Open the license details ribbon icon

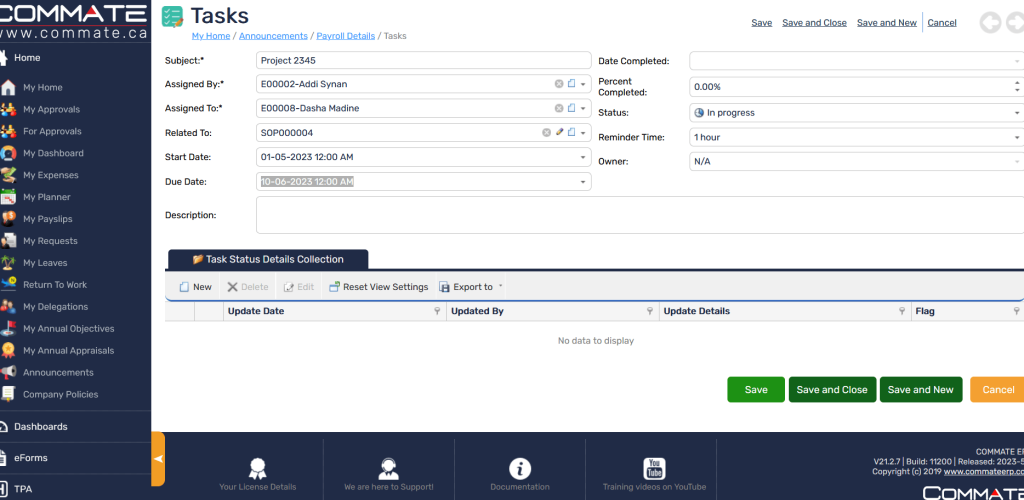tap(257, 468)
